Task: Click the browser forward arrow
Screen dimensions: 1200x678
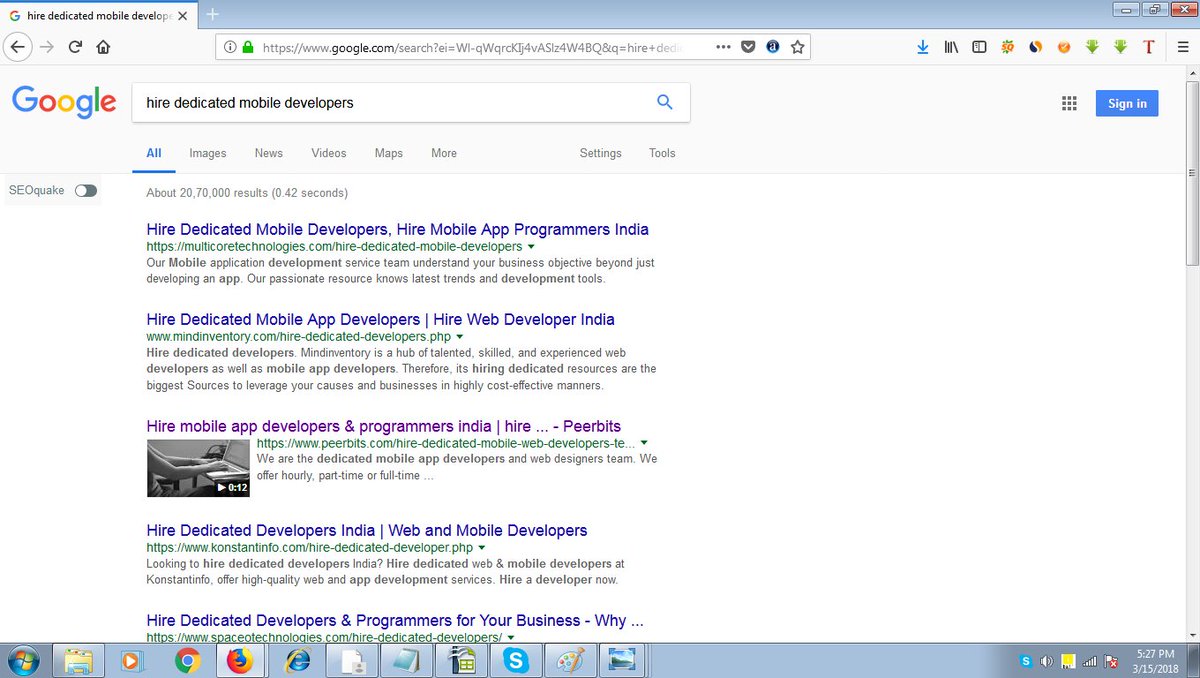Action: click(x=47, y=47)
